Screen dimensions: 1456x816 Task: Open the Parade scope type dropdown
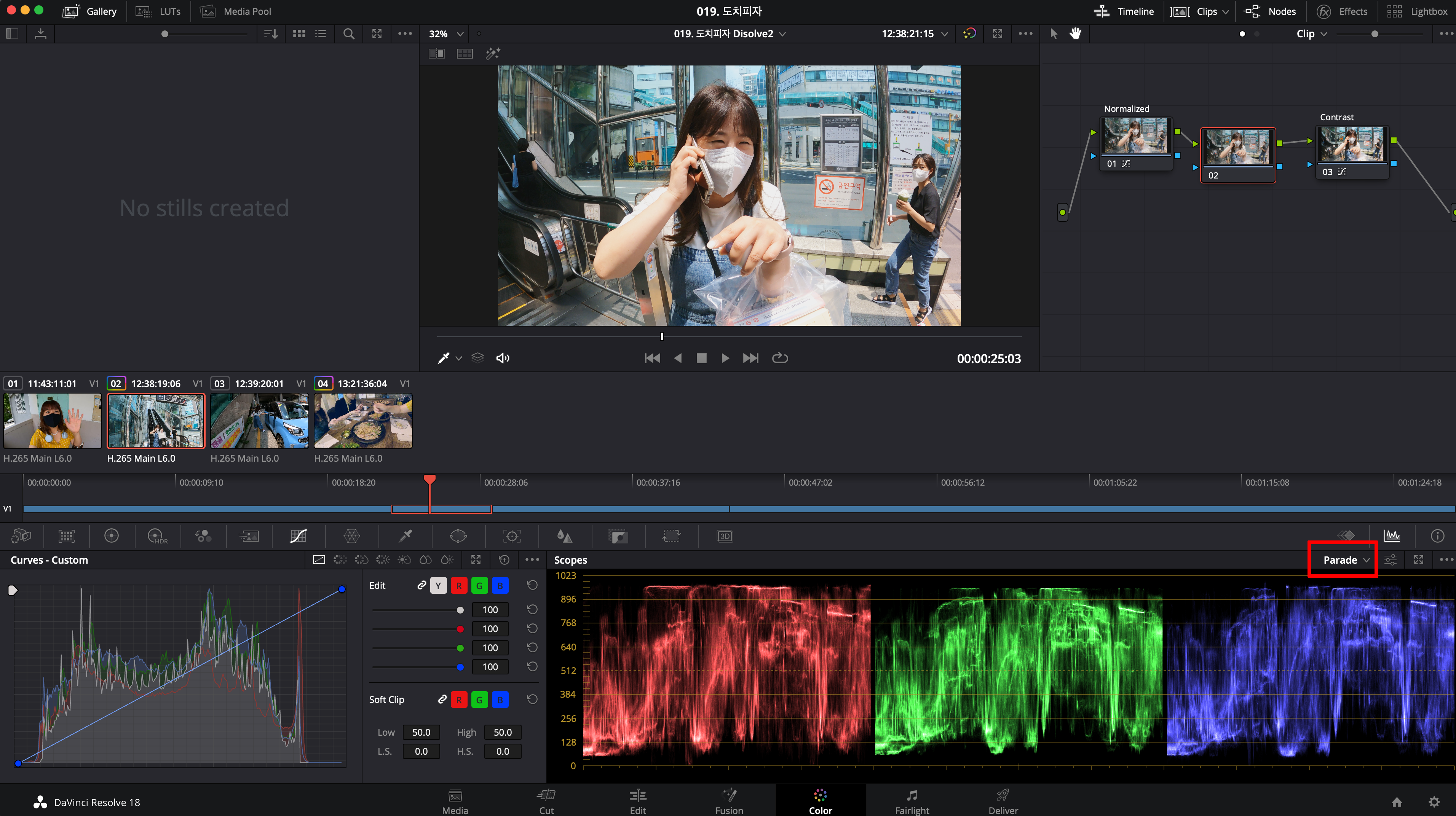(1345, 559)
